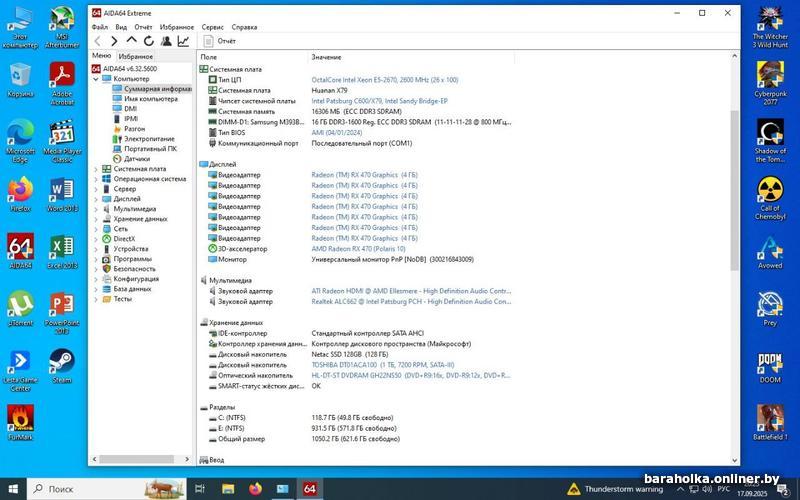Select the Разгон overclock tree item

134,129
